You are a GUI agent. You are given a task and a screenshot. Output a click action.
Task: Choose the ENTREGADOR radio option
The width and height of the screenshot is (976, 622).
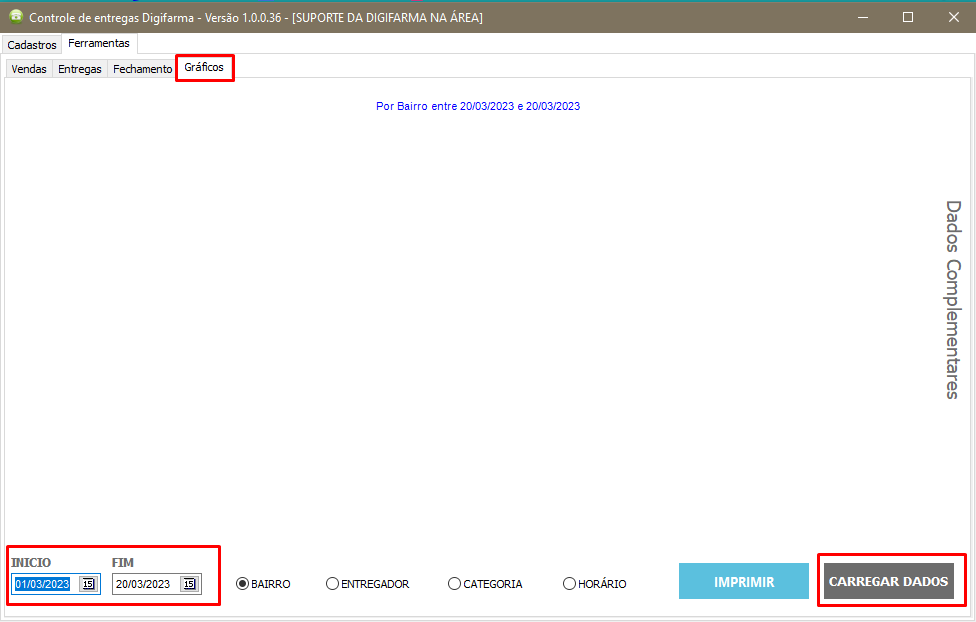coord(332,584)
